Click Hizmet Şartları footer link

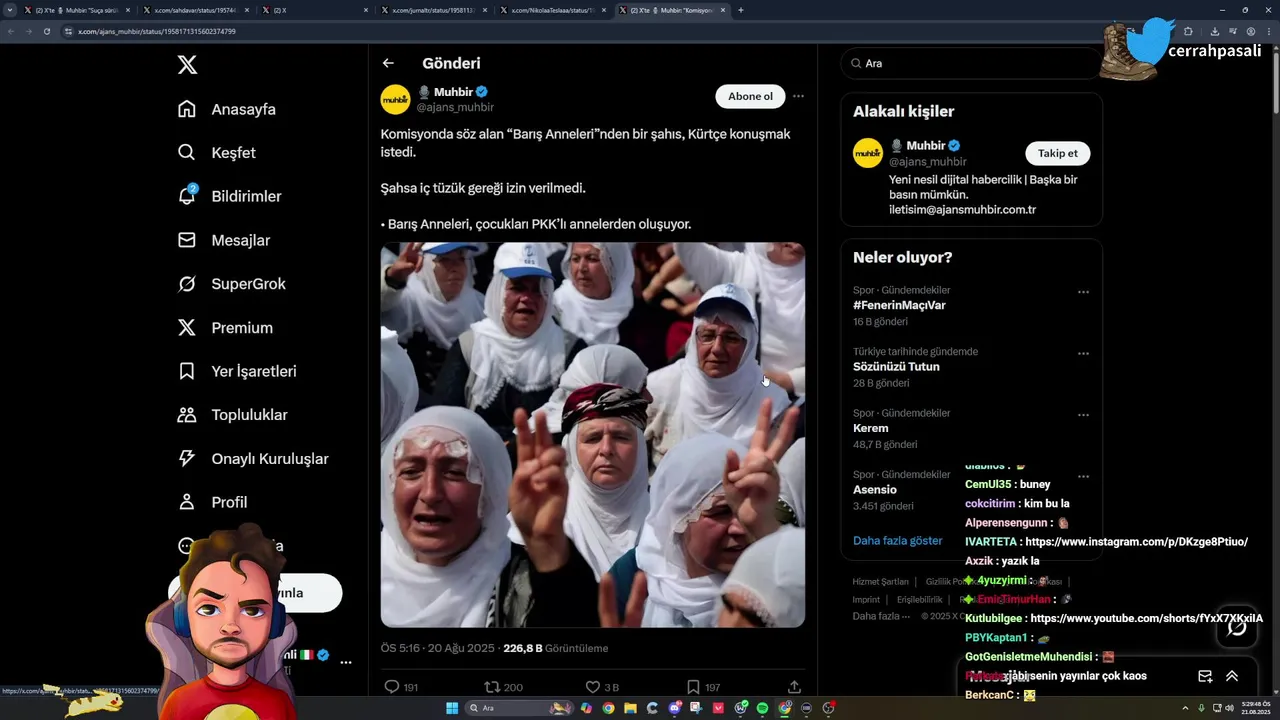pyautogui.click(x=880, y=581)
